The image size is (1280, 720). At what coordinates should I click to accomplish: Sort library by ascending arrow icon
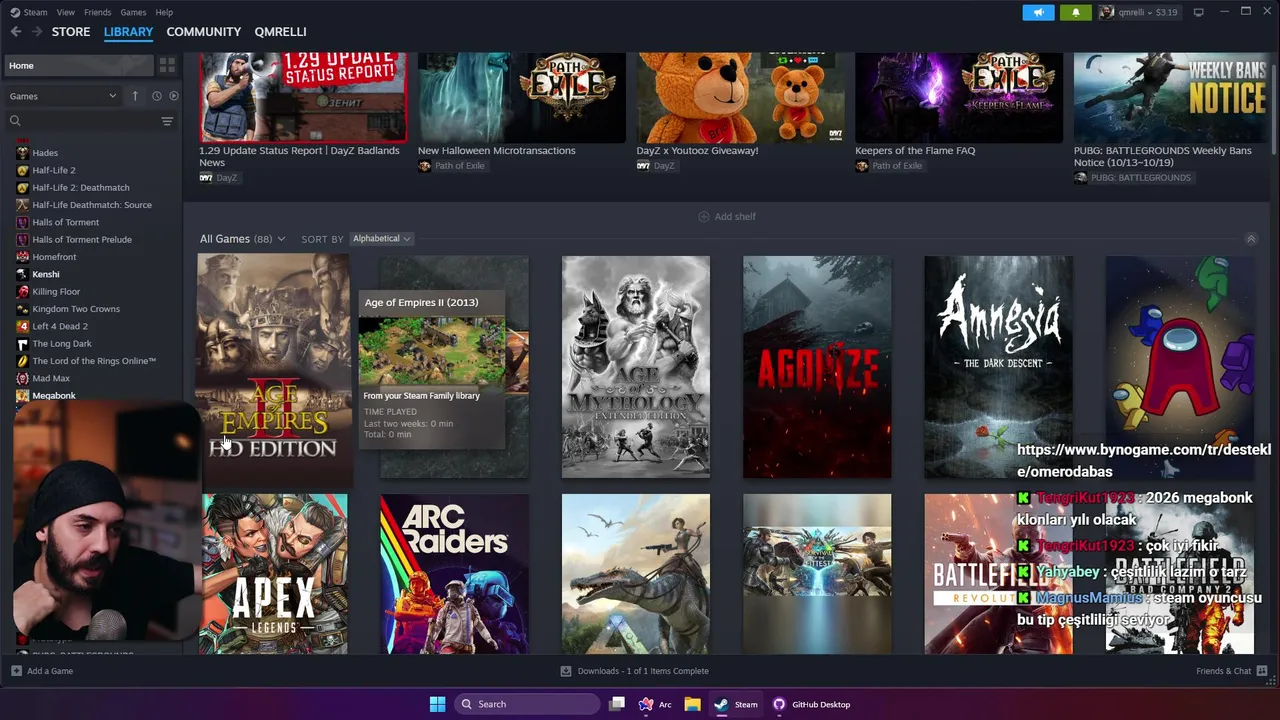tap(135, 96)
